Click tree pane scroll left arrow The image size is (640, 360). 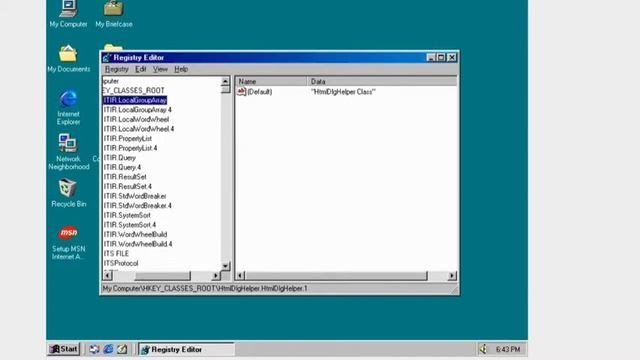[108, 276]
